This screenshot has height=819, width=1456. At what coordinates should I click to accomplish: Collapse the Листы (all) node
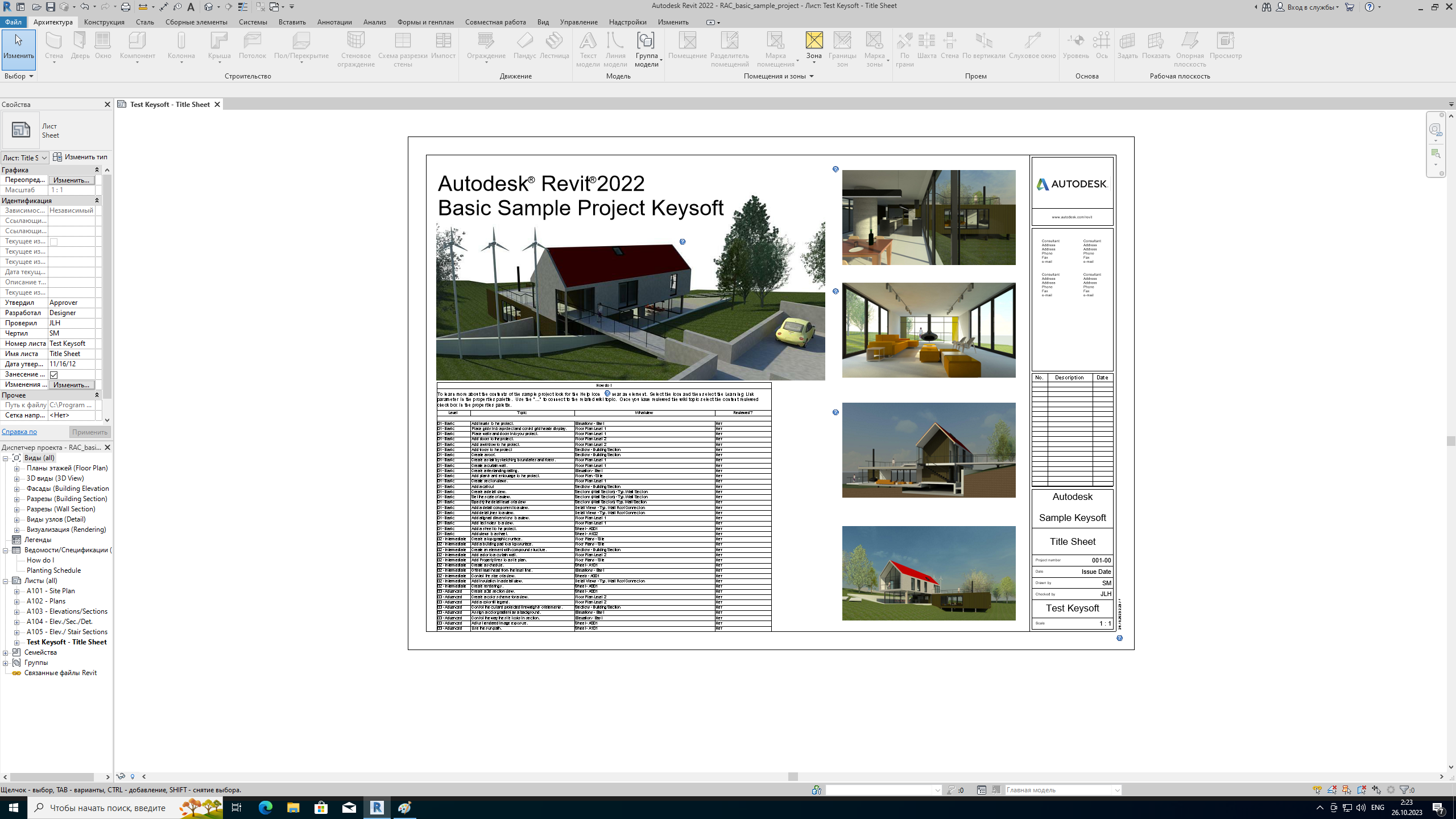[6, 581]
